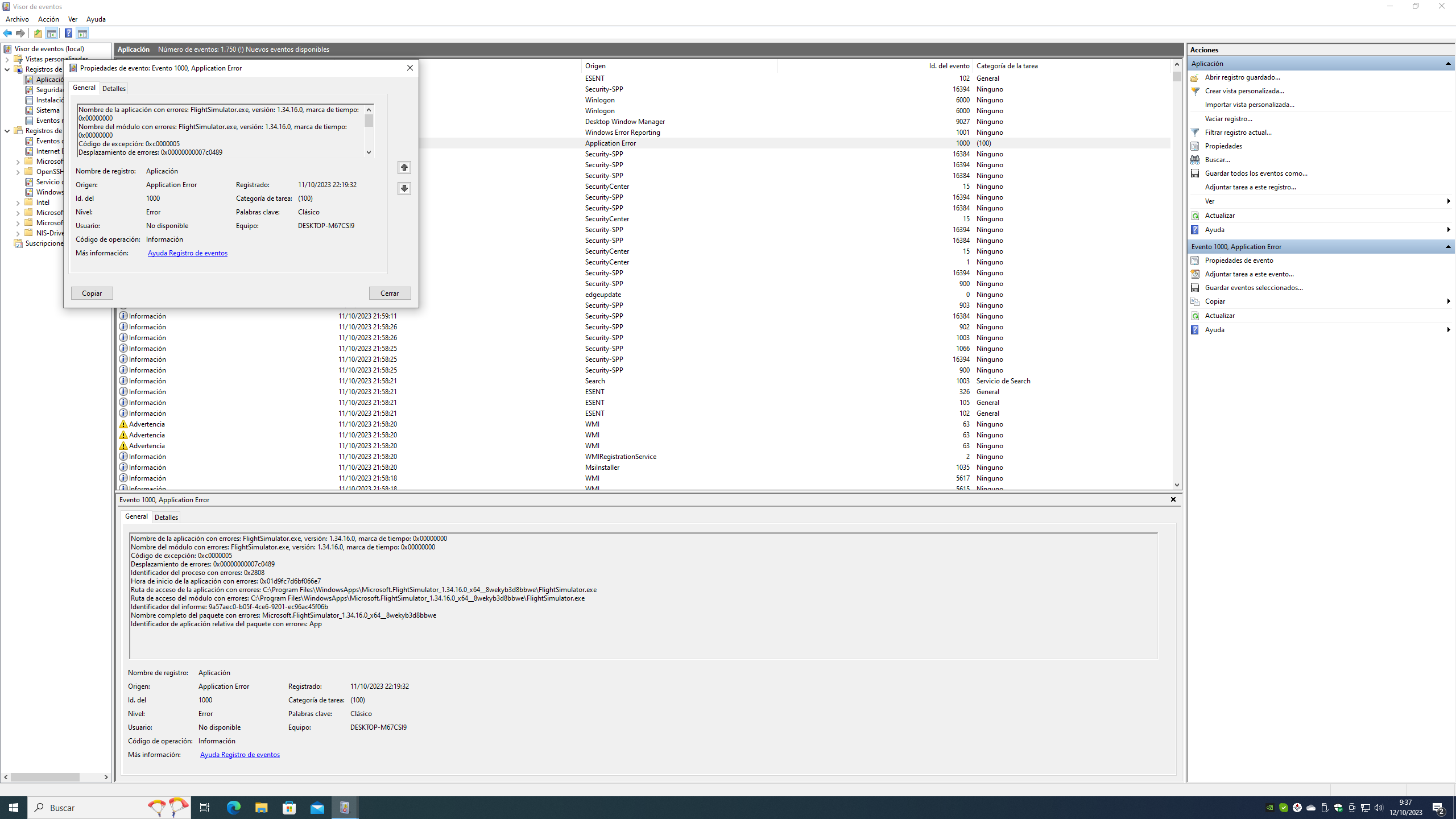Image resolution: width=1456 pixels, height=819 pixels.
Task: Expand Vistas personalizadas tree node
Action: 7,59
